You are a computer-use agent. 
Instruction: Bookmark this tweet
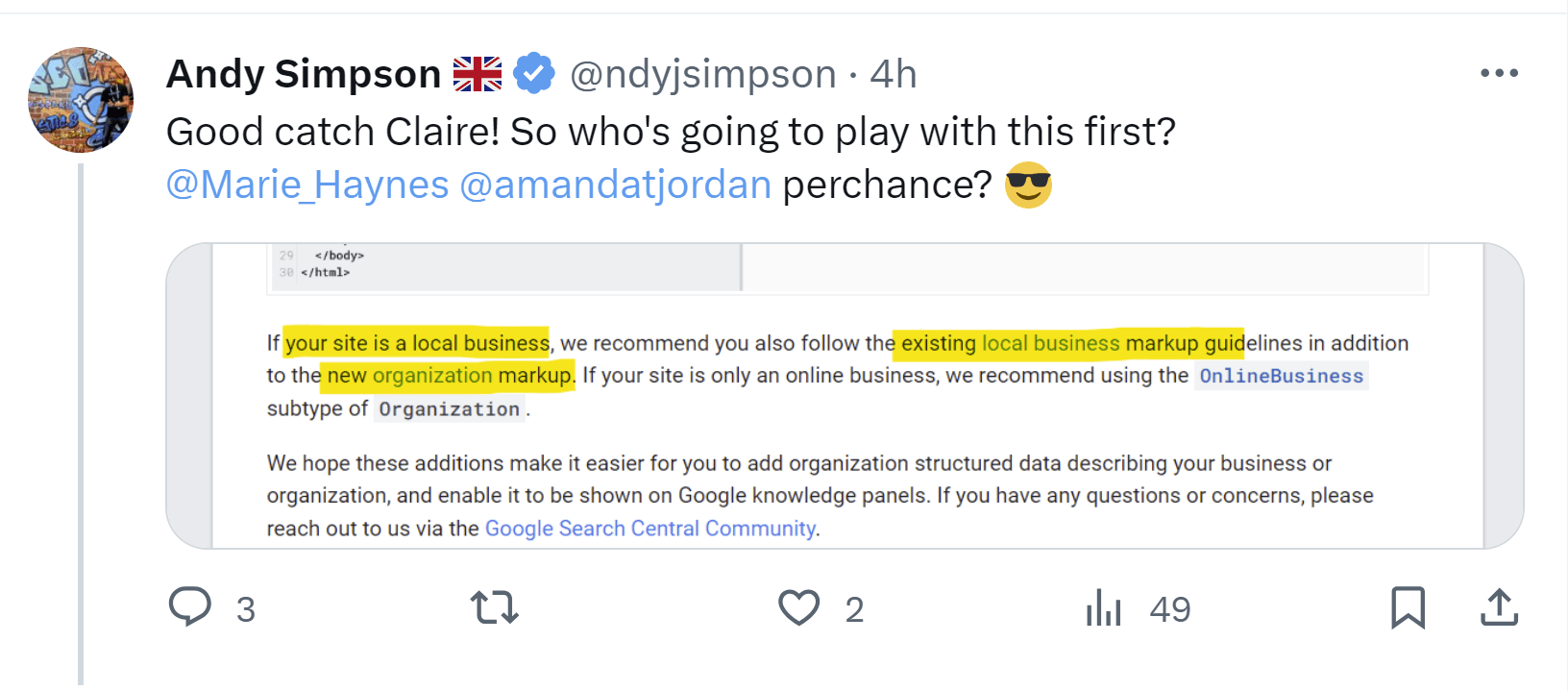1408,607
